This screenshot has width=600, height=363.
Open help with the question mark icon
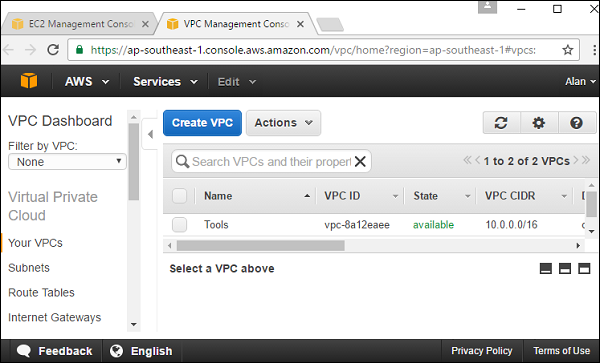(576, 123)
